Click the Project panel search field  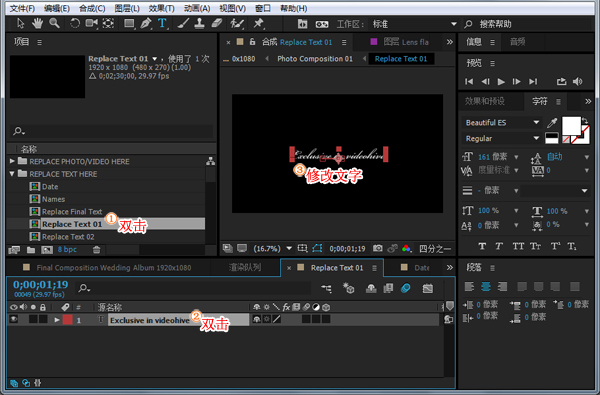(x=112, y=131)
